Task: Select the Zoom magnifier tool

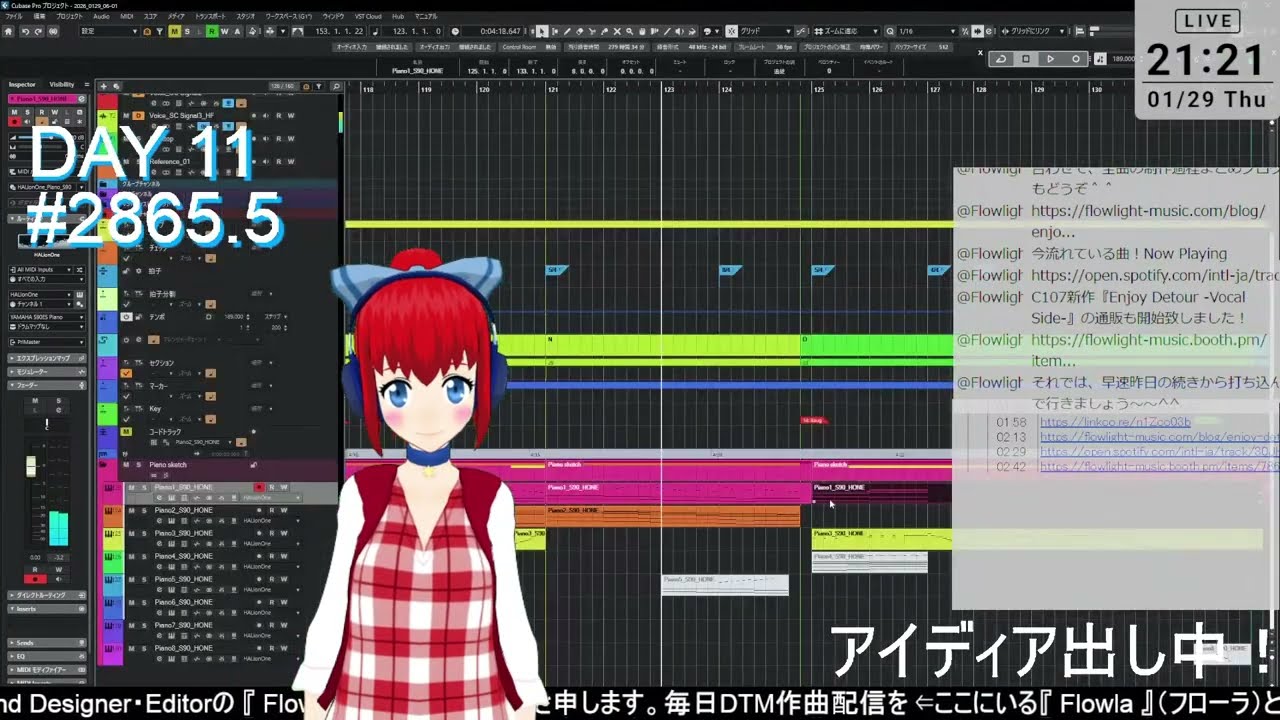Action: pos(629,31)
